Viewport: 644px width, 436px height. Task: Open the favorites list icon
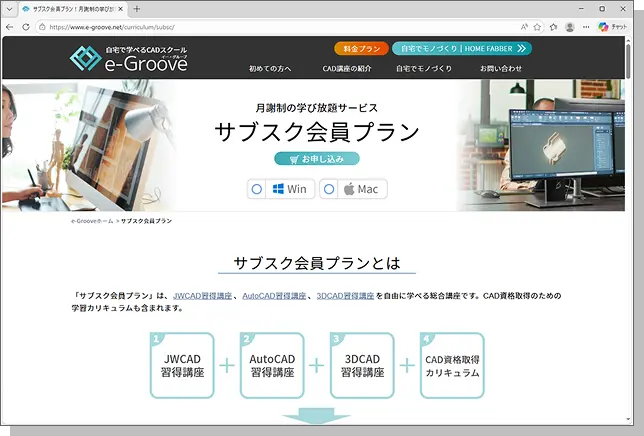click(x=554, y=27)
